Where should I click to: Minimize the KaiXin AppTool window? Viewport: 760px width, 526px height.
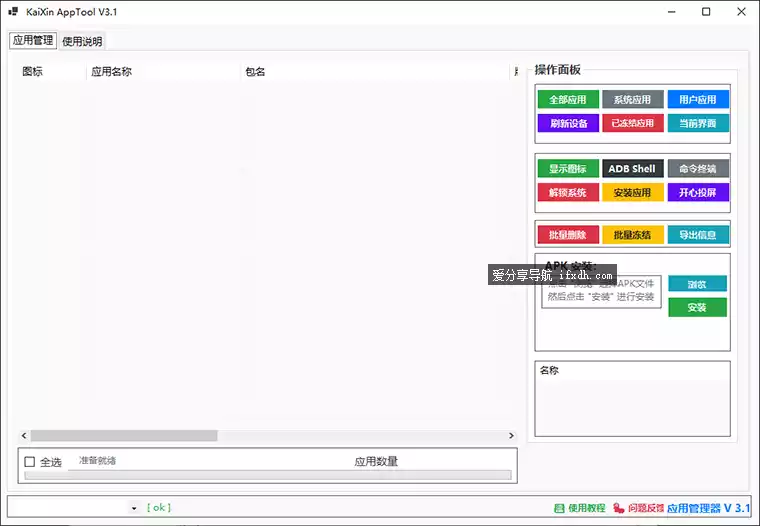[671, 12]
